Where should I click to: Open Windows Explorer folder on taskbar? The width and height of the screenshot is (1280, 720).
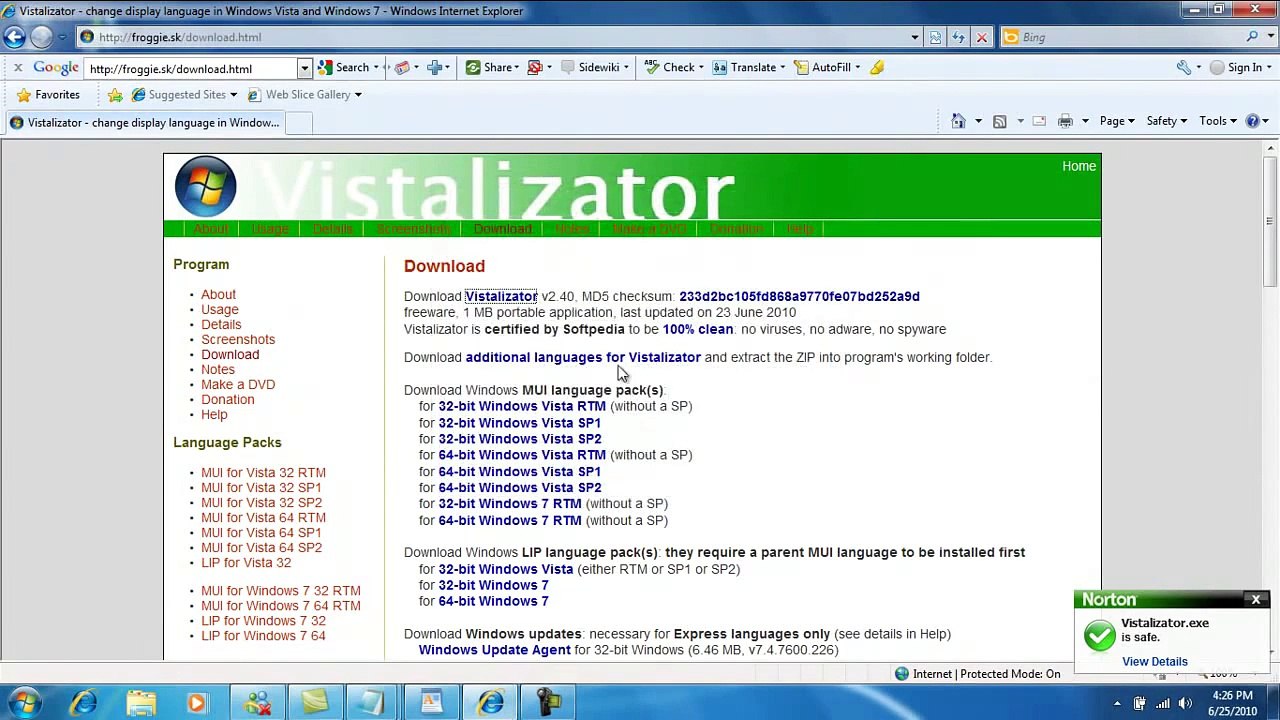(x=141, y=702)
